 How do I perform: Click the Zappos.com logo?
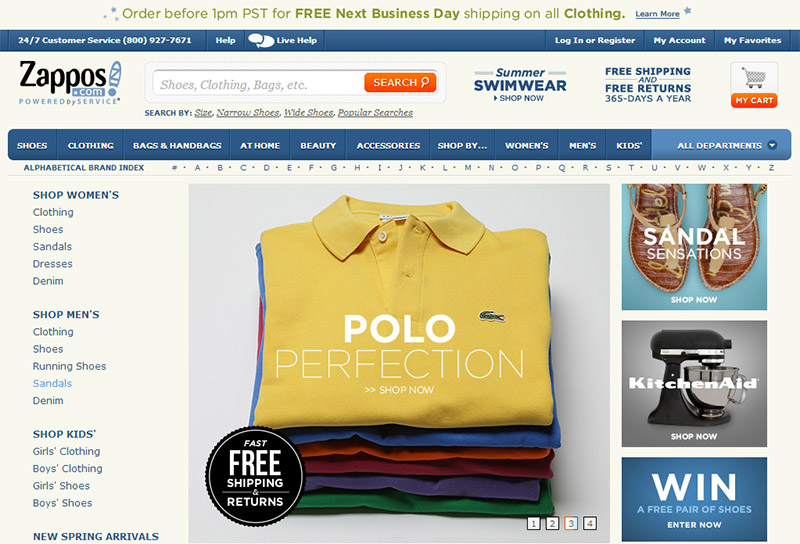70,83
